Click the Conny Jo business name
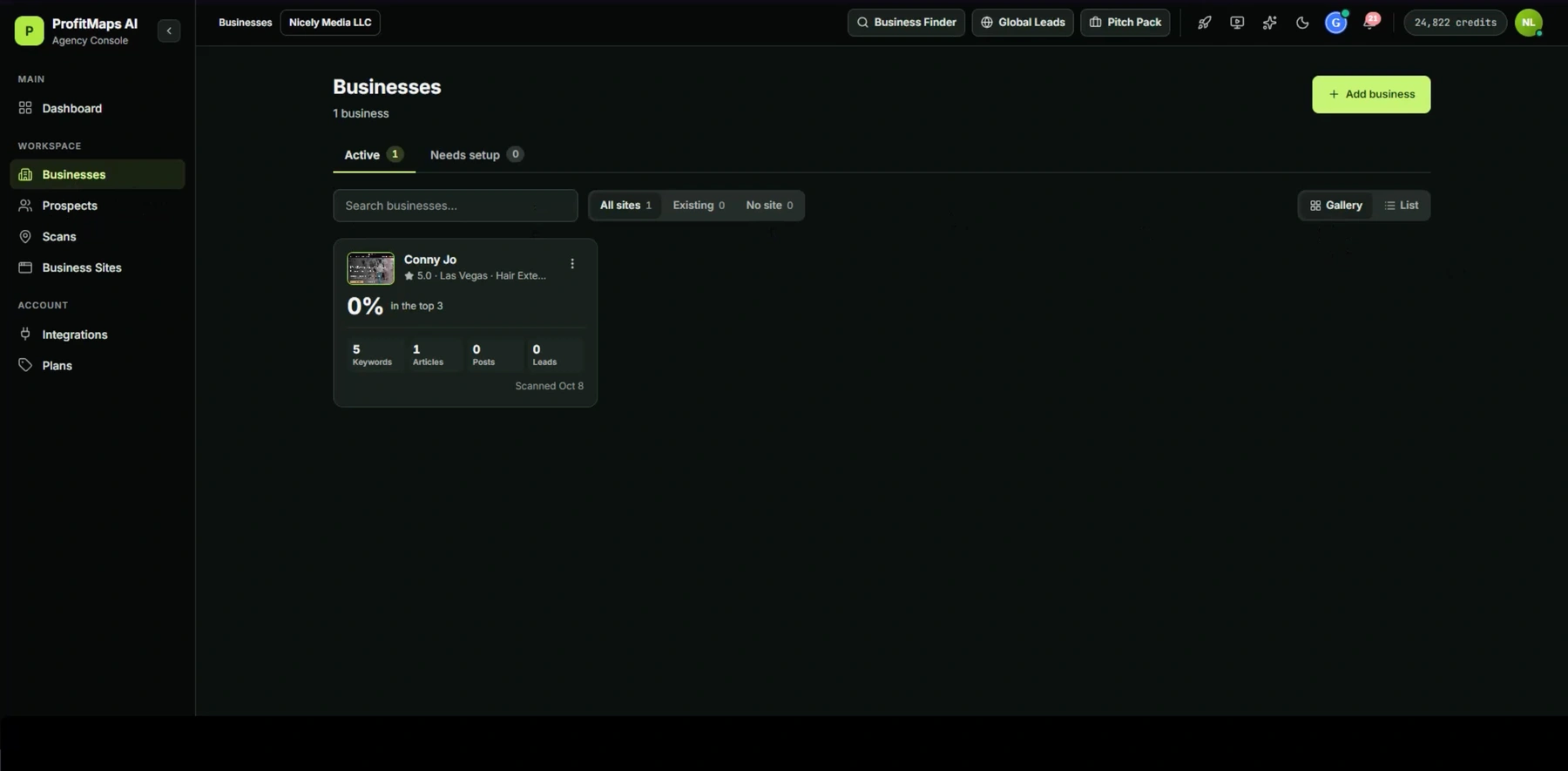This screenshot has width=1568, height=771. [430, 260]
